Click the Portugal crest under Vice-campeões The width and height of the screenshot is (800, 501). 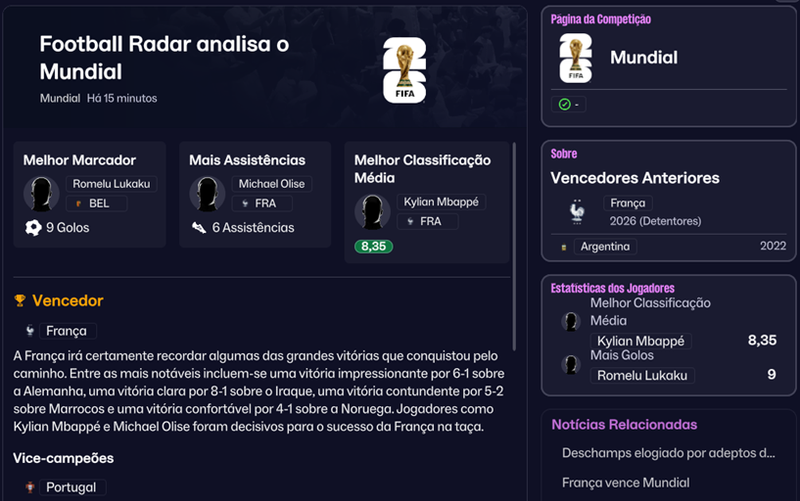(x=30, y=487)
